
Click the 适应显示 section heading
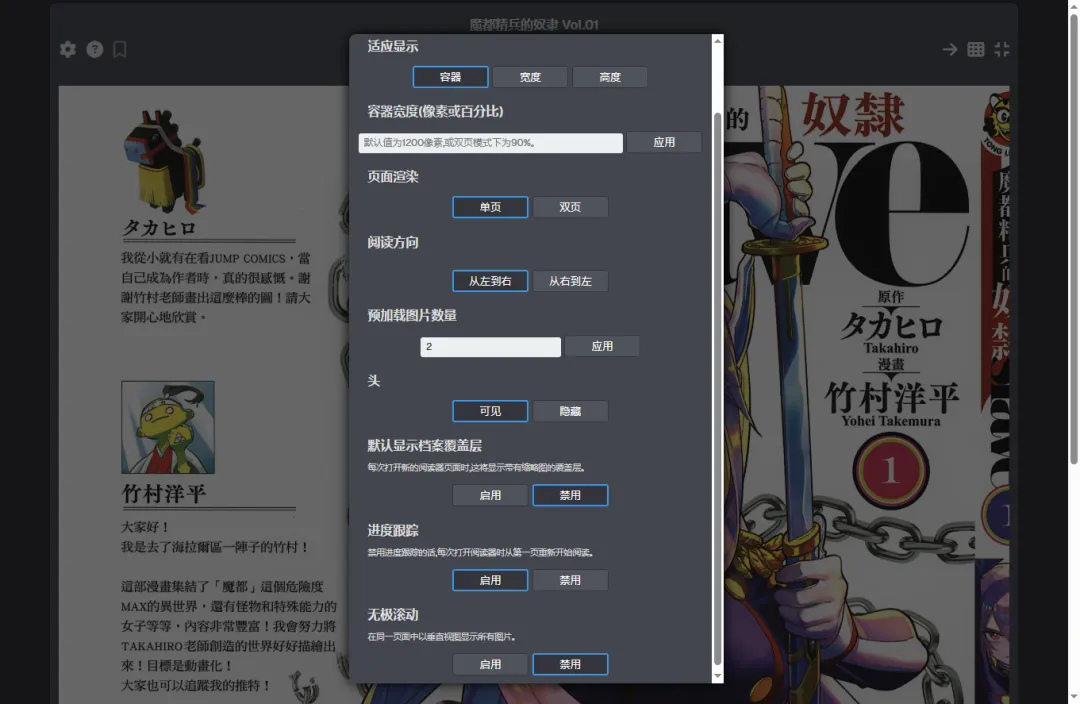coord(393,46)
